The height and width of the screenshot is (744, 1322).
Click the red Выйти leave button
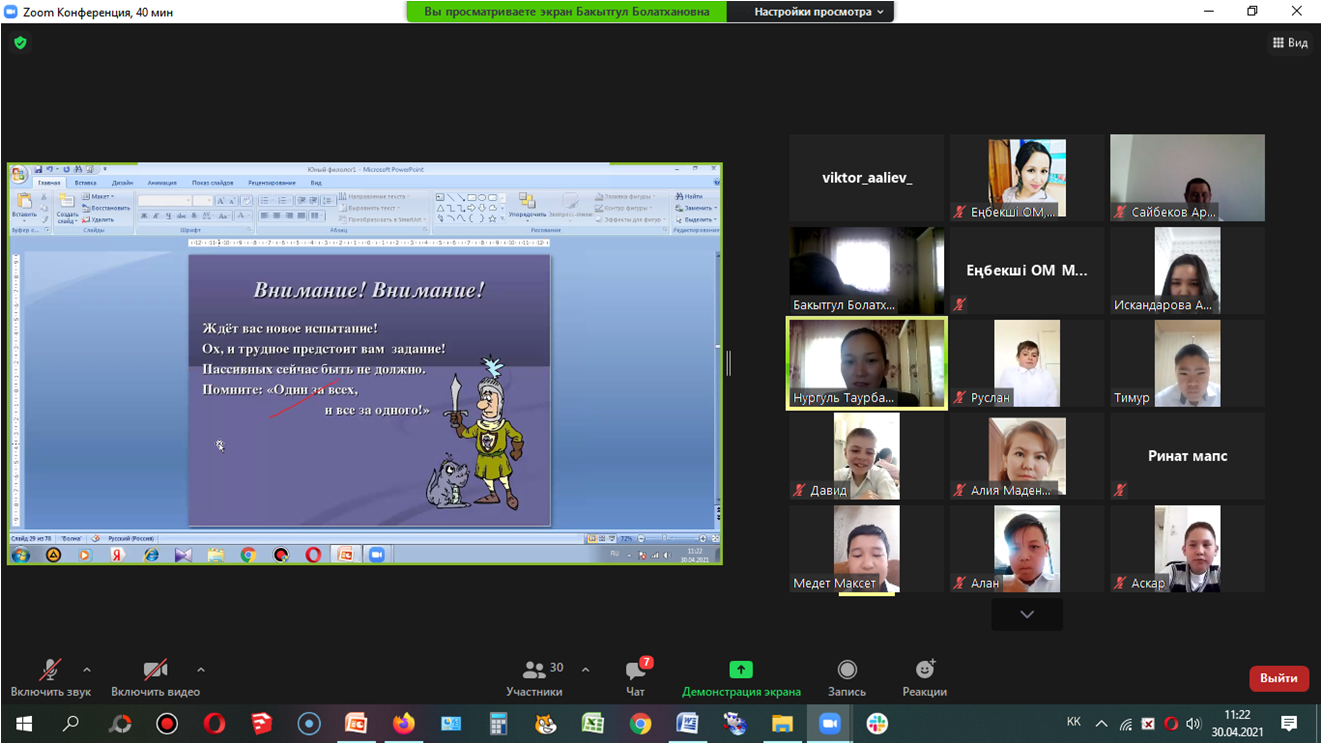coord(1278,678)
